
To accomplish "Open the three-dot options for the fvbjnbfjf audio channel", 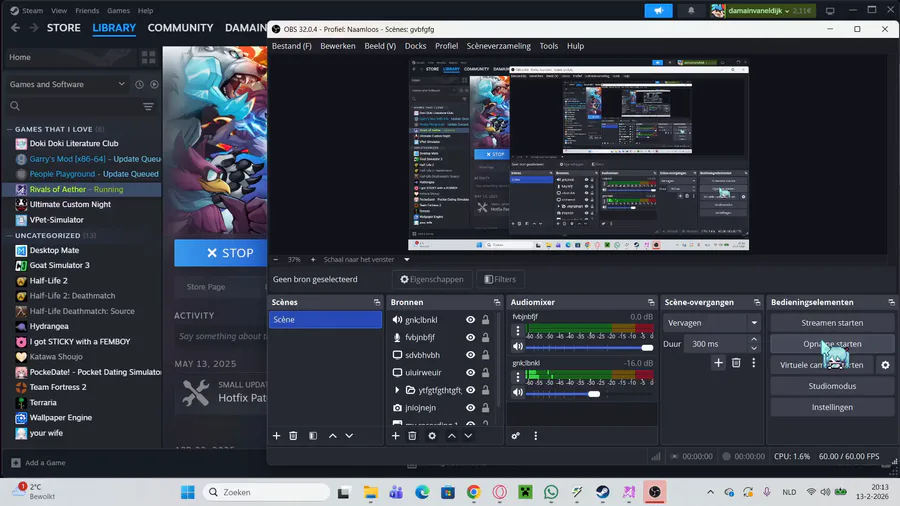I will [x=518, y=330].
